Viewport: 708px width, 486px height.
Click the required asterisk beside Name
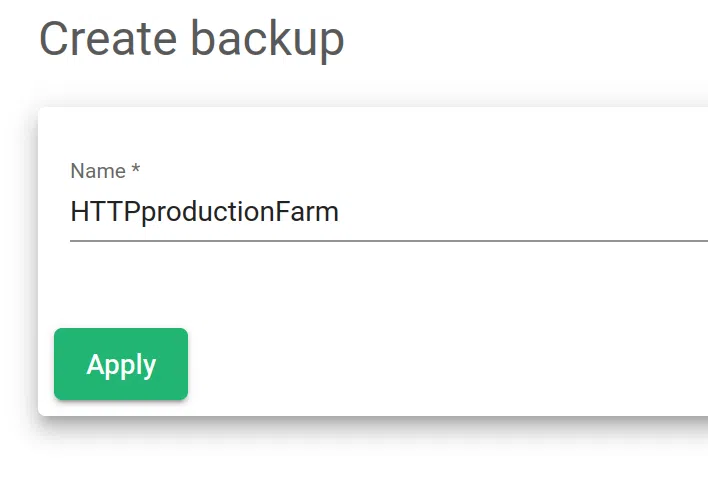[135, 171]
